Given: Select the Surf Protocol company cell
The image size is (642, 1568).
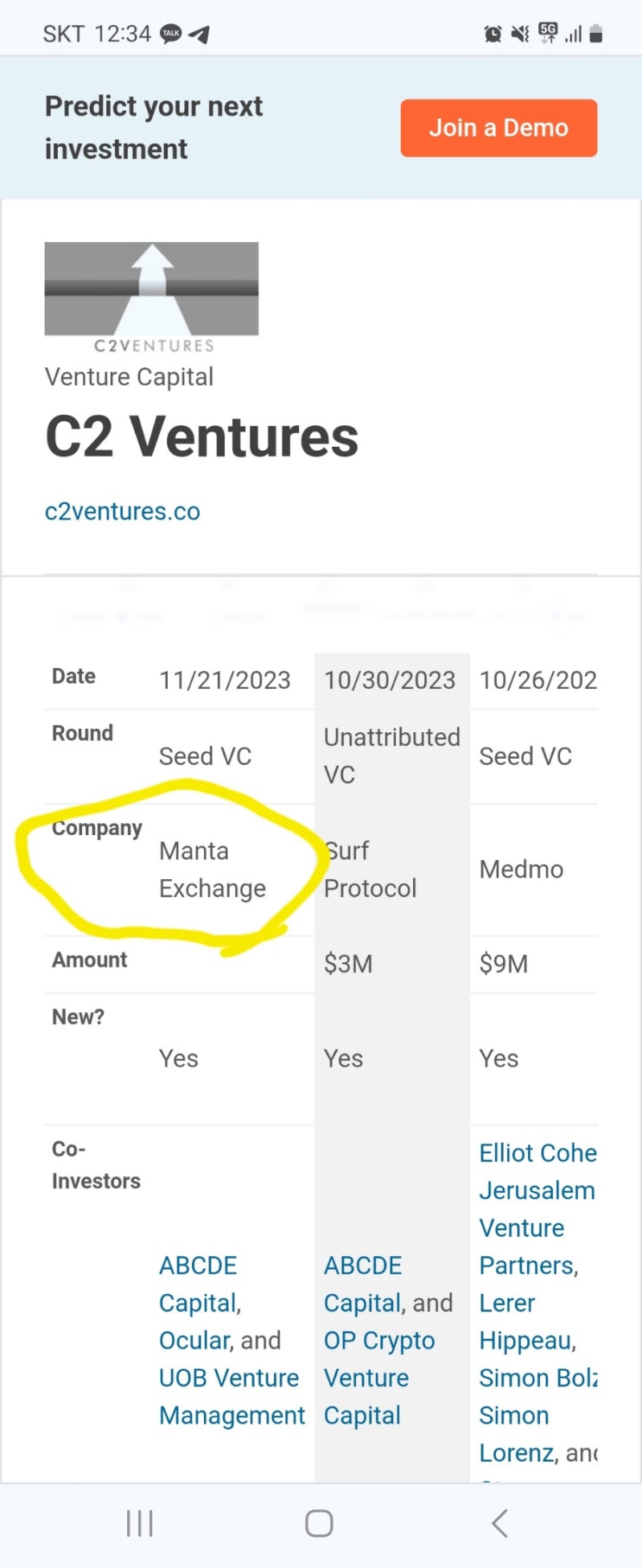Looking at the screenshot, I should pyautogui.click(x=370, y=870).
